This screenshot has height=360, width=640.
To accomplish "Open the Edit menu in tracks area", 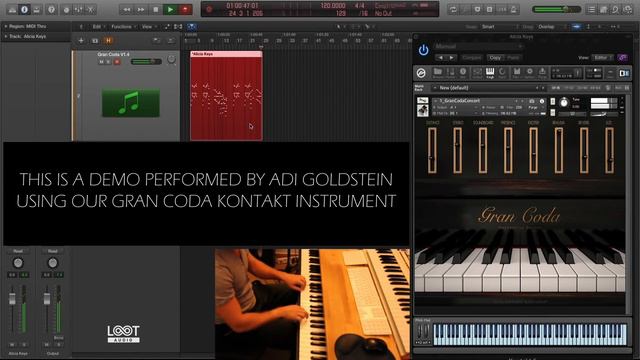I will (98, 27).
